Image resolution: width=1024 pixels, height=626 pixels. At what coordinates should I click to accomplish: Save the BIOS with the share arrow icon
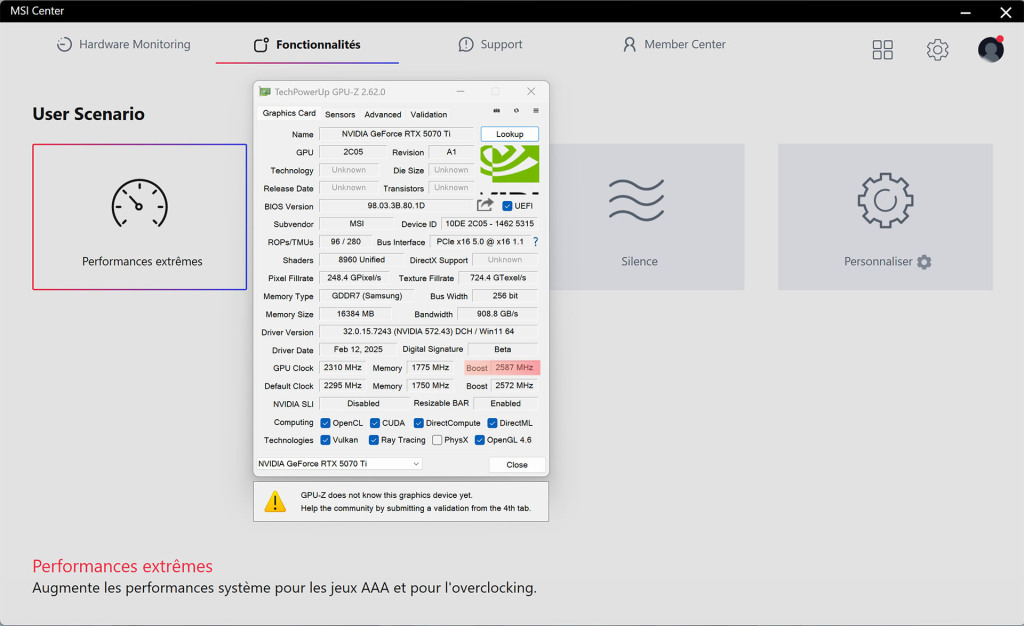click(x=485, y=206)
